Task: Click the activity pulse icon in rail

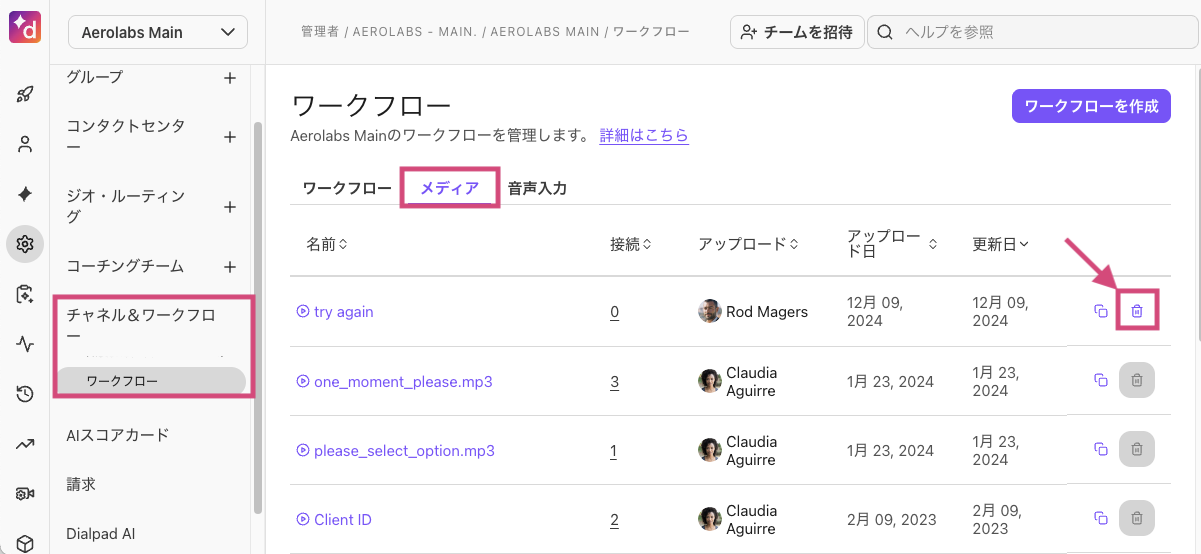Action: click(x=25, y=344)
